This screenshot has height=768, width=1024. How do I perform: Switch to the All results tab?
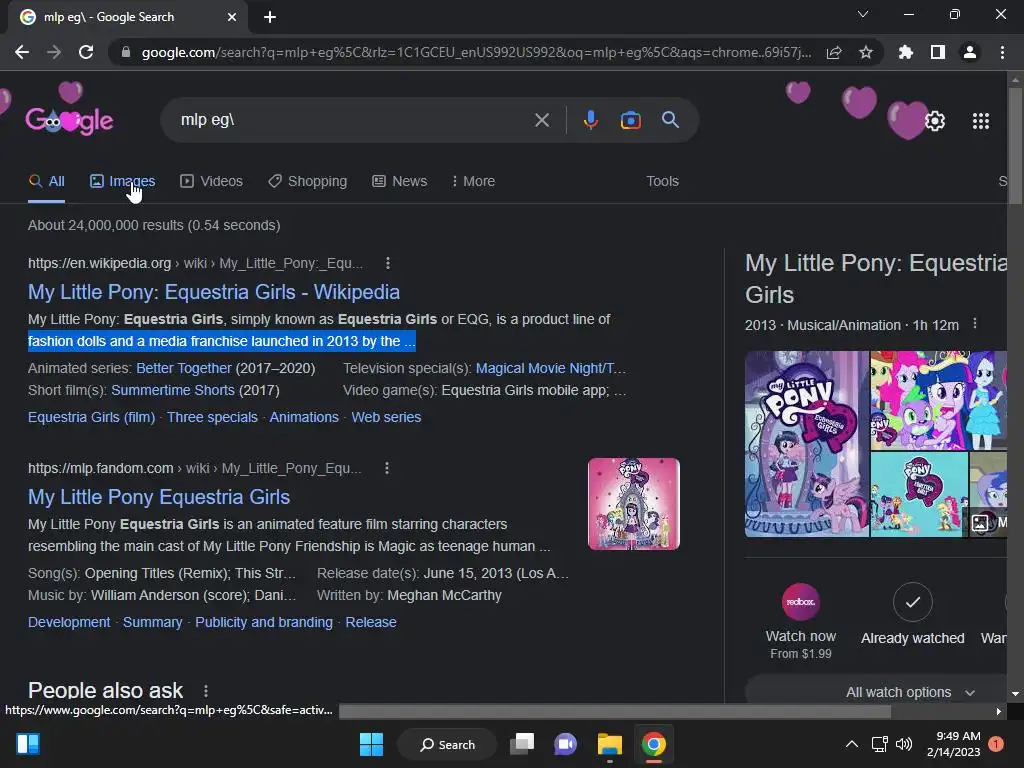pyautogui.click(x=46, y=182)
